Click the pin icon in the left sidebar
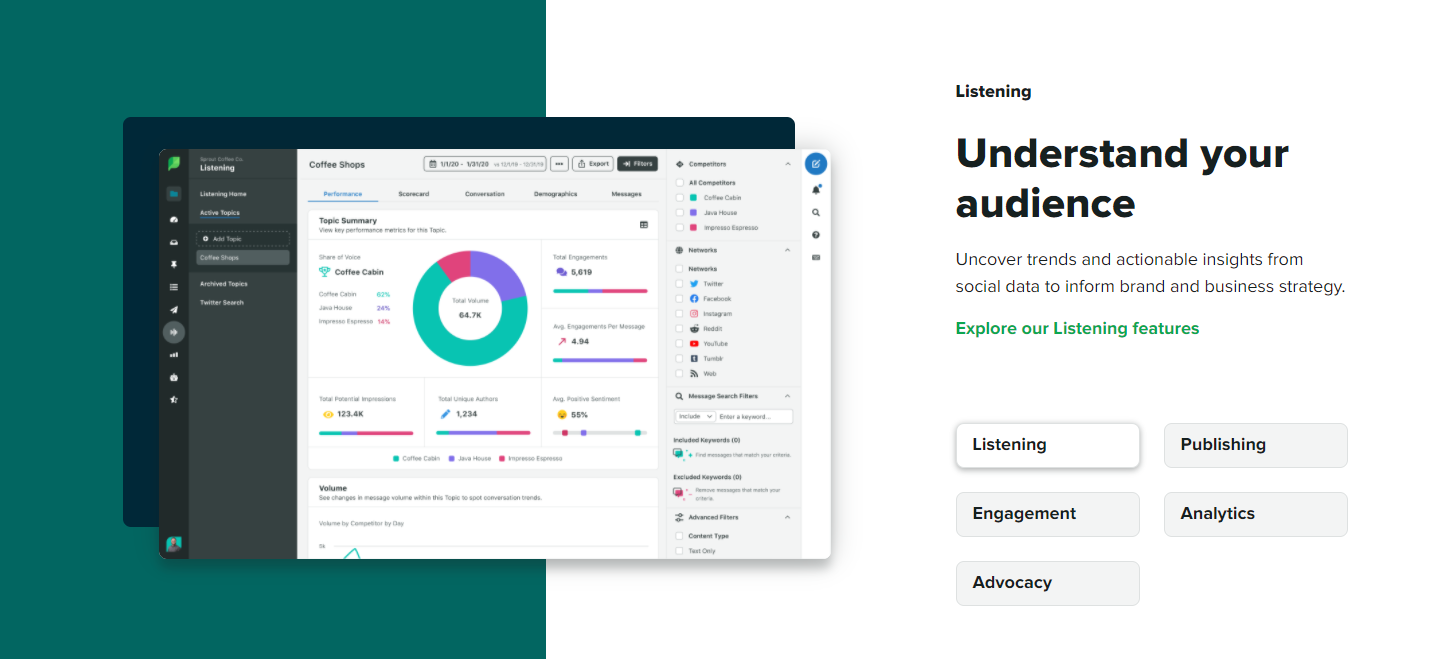Image resolution: width=1446 pixels, height=659 pixels. (172, 265)
